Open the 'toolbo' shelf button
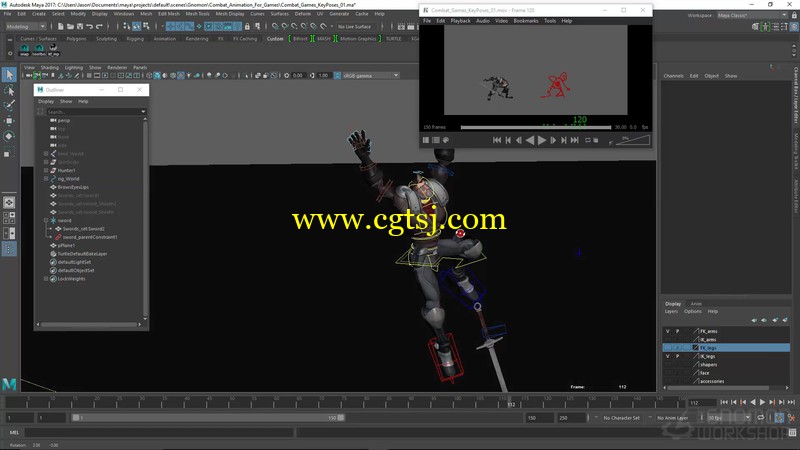Image resolution: width=800 pixels, height=450 pixels. click(39, 49)
